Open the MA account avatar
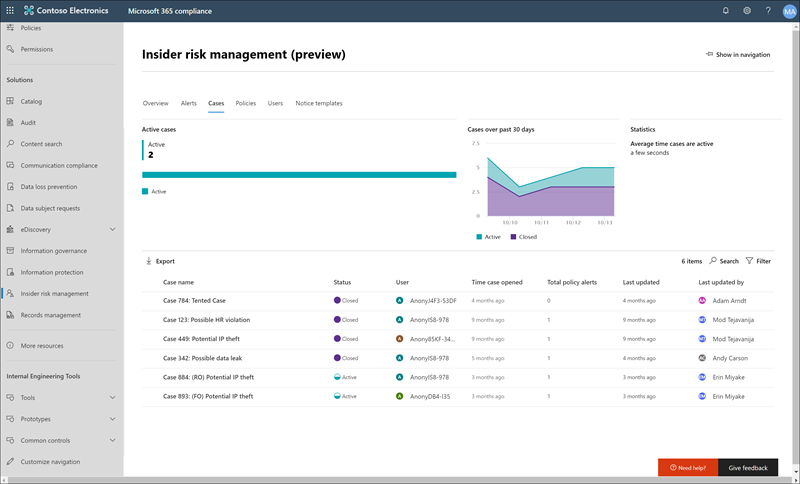Image resolution: width=800 pixels, height=484 pixels. [789, 11]
